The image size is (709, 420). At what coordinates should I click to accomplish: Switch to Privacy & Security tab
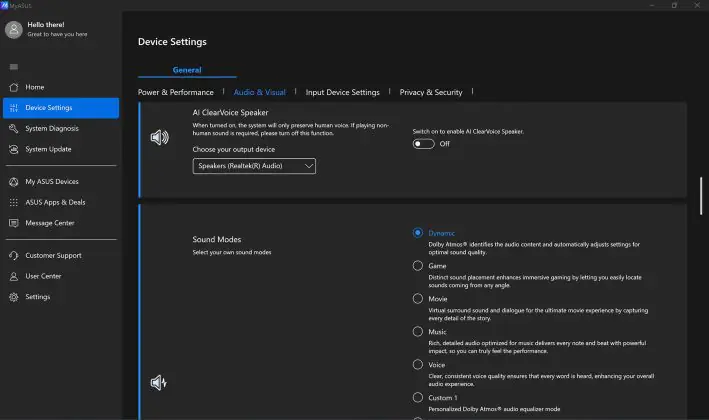[x=431, y=92]
